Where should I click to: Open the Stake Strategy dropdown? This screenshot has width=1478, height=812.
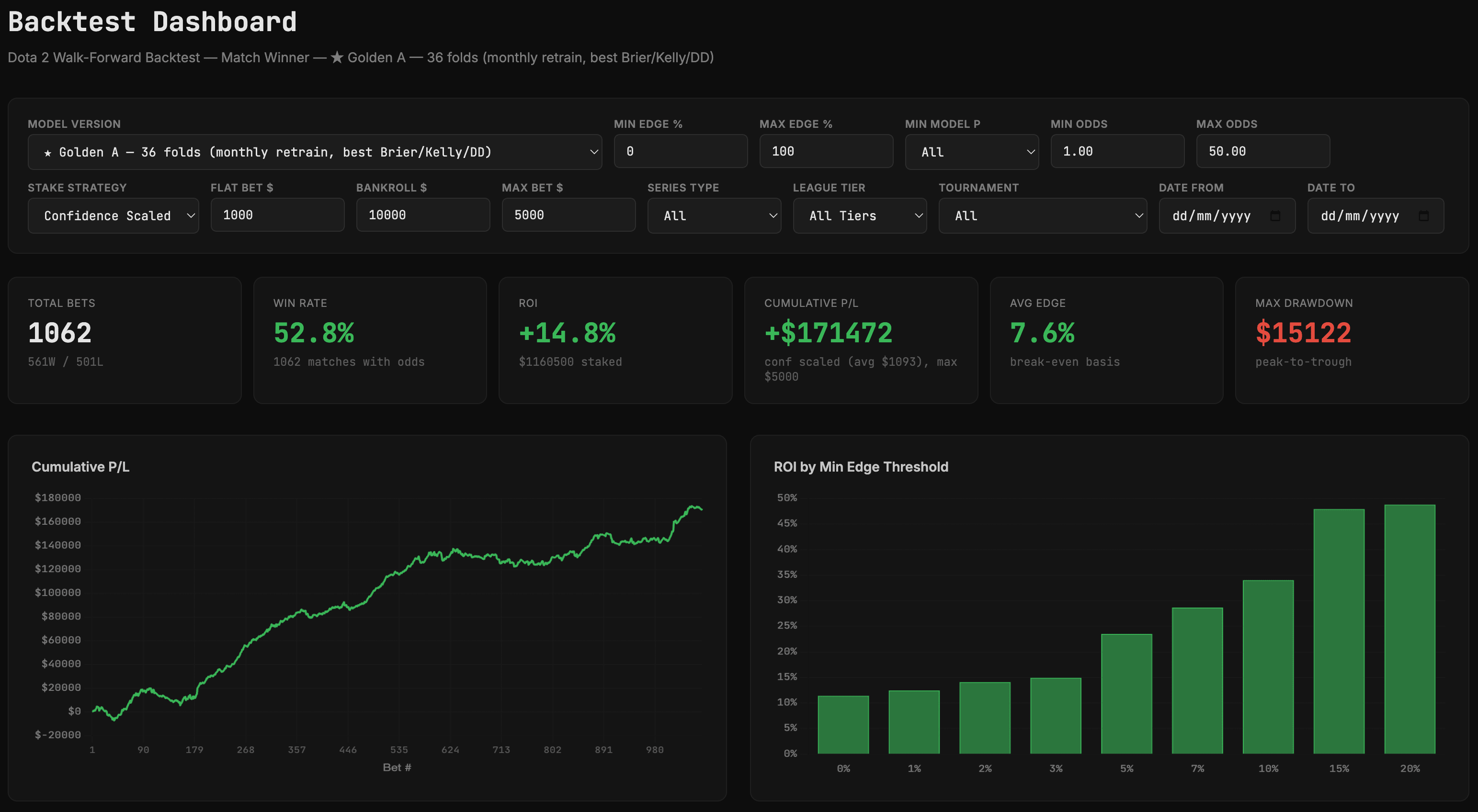coord(113,215)
